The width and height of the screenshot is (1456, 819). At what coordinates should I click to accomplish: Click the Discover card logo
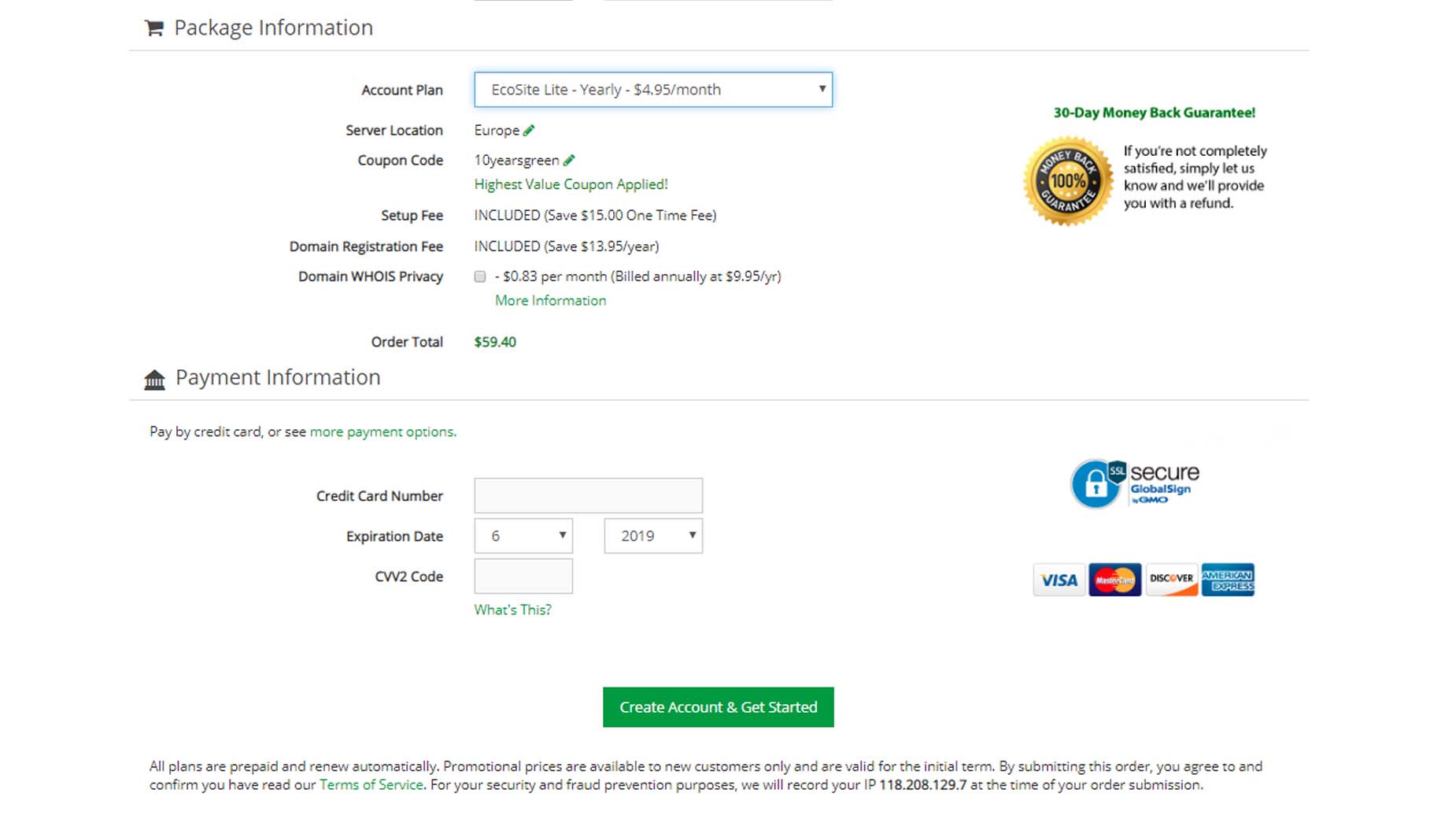(1171, 580)
